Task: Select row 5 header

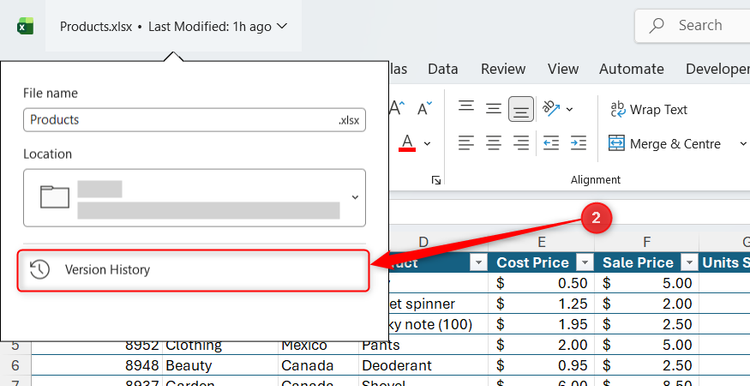Action: coord(15,345)
